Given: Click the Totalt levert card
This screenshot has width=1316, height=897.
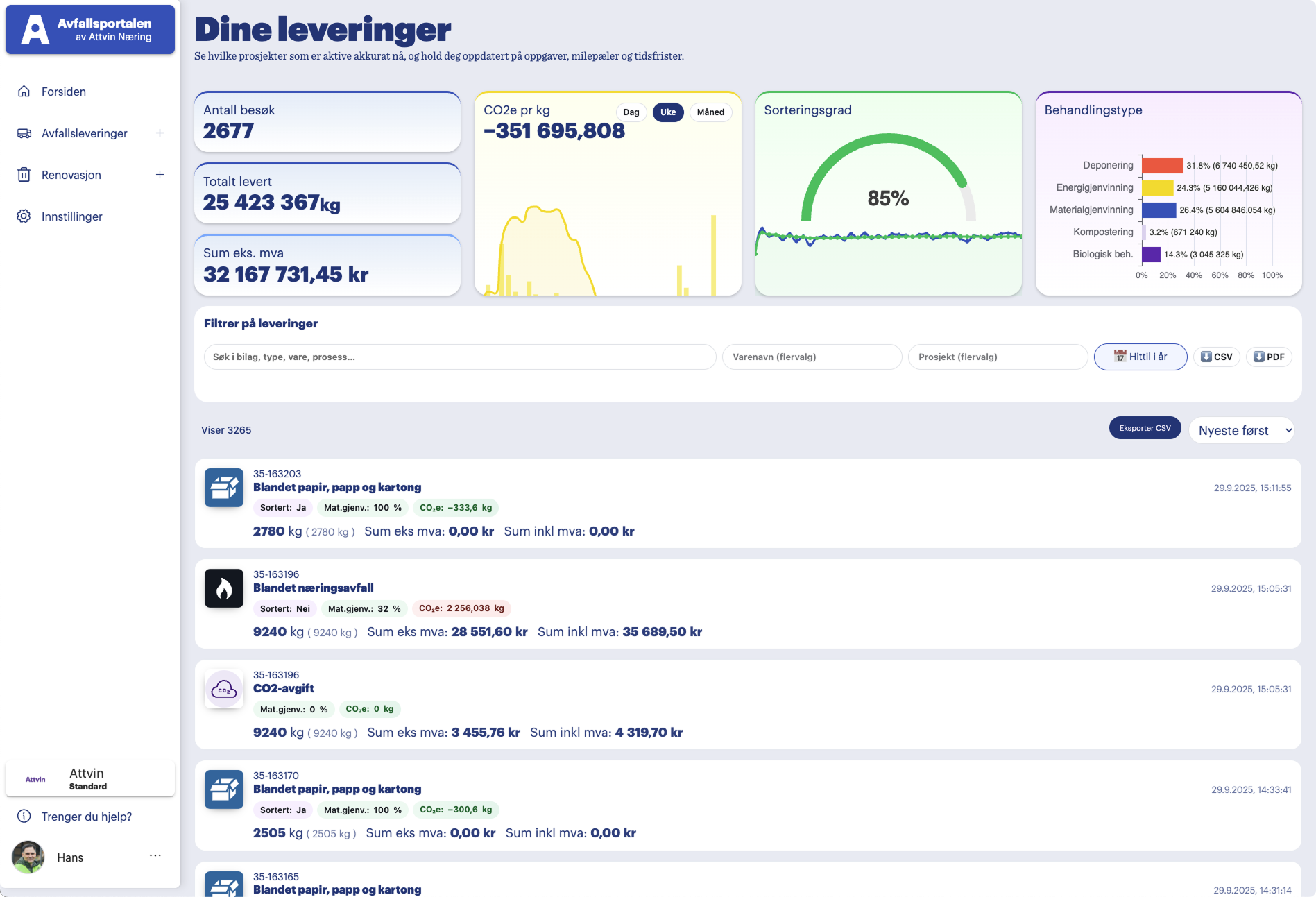Looking at the screenshot, I should click(x=327, y=194).
